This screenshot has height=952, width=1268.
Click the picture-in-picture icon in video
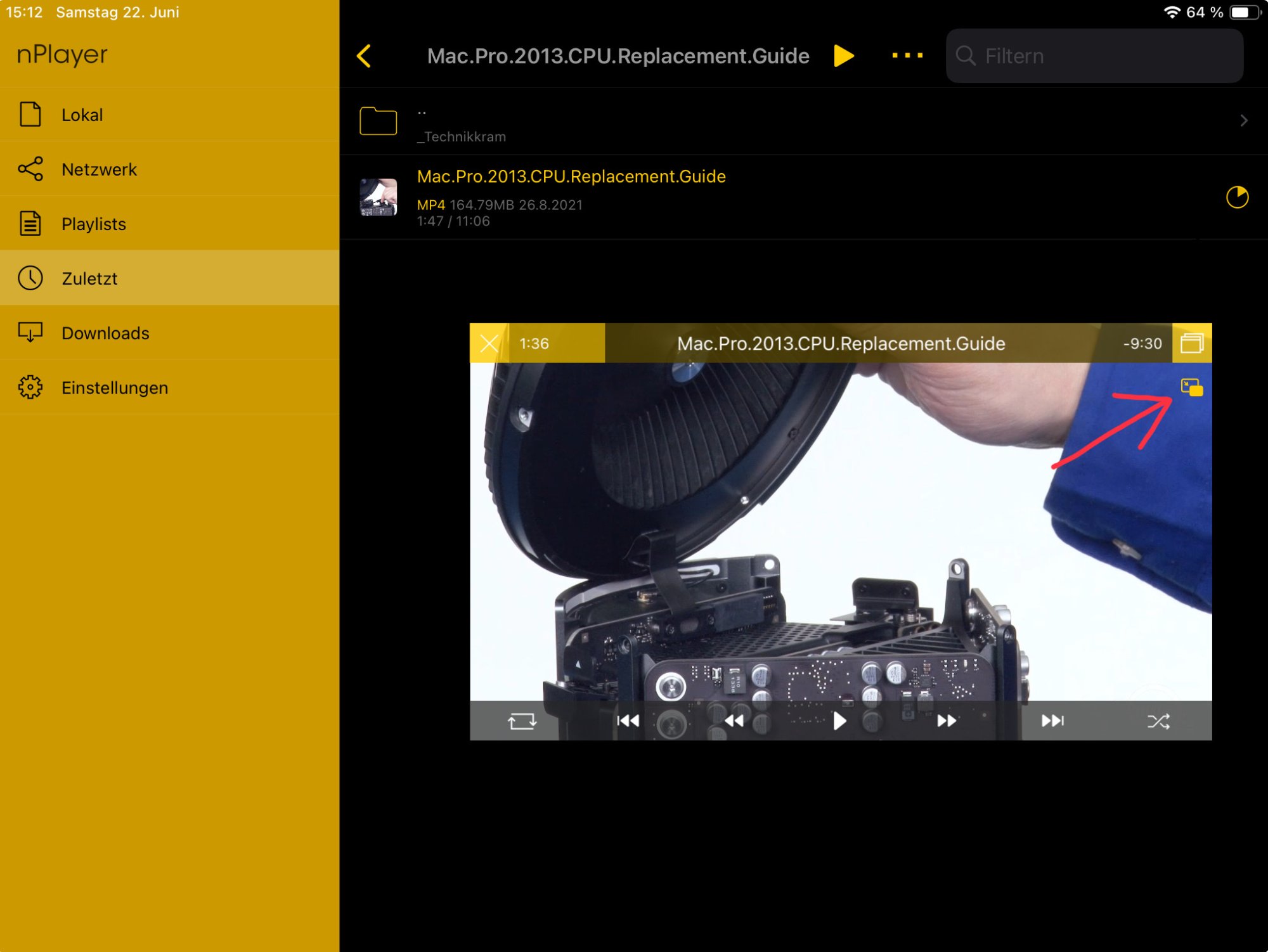click(x=1191, y=387)
